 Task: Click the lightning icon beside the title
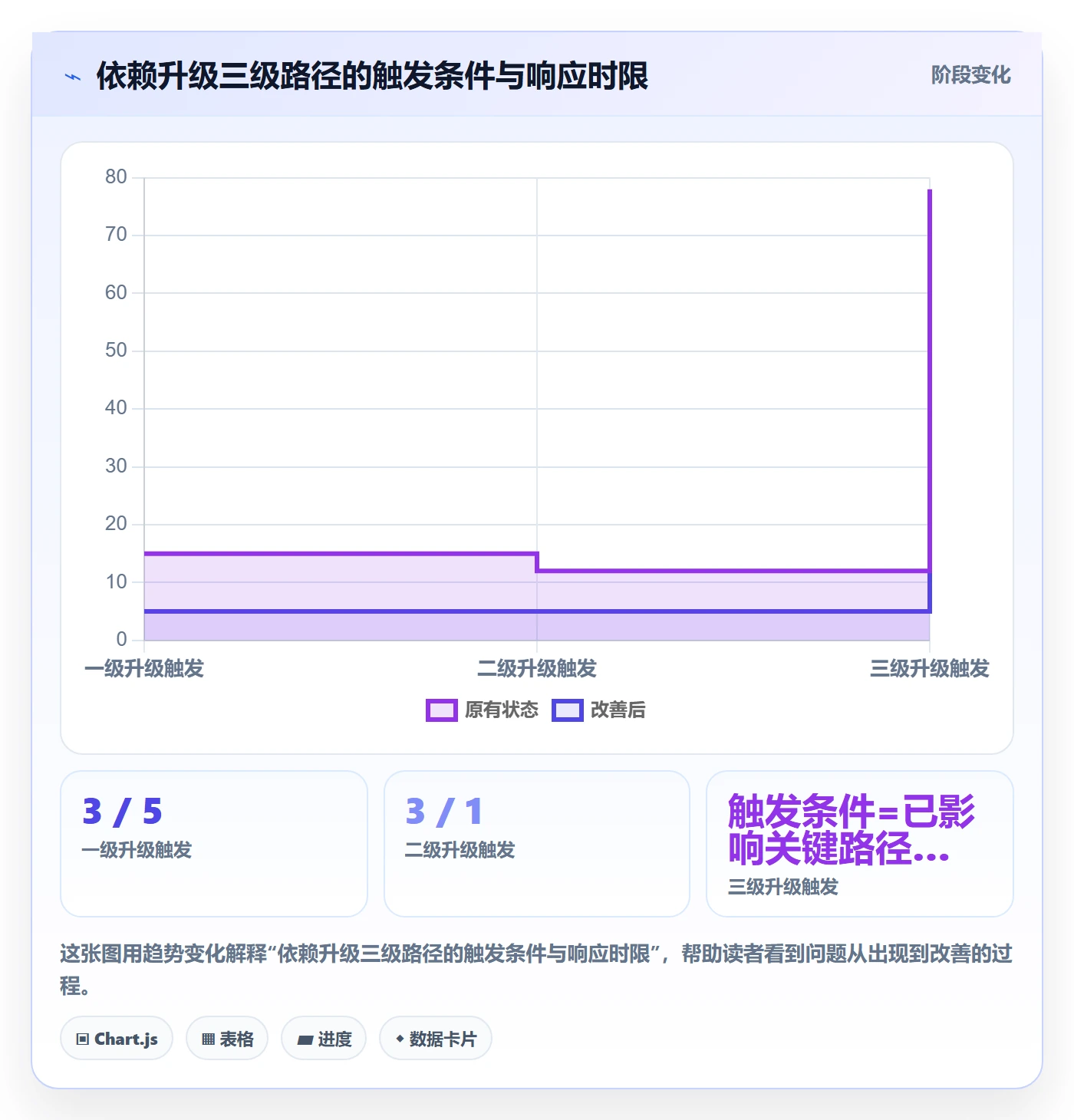(73, 77)
